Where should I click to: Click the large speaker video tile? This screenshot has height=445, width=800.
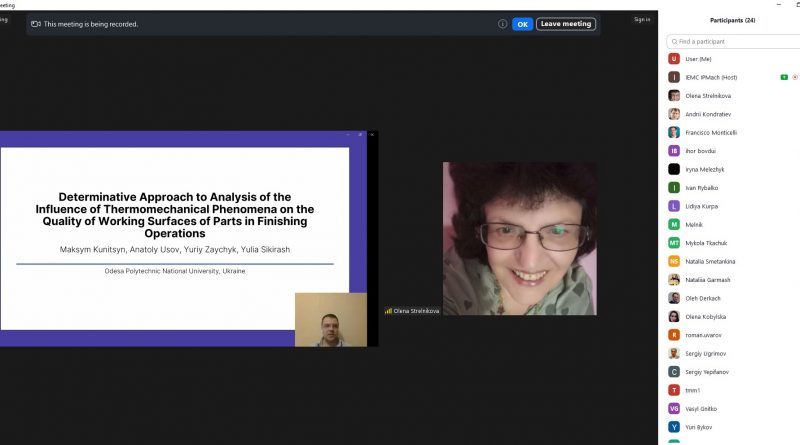[x=519, y=238]
